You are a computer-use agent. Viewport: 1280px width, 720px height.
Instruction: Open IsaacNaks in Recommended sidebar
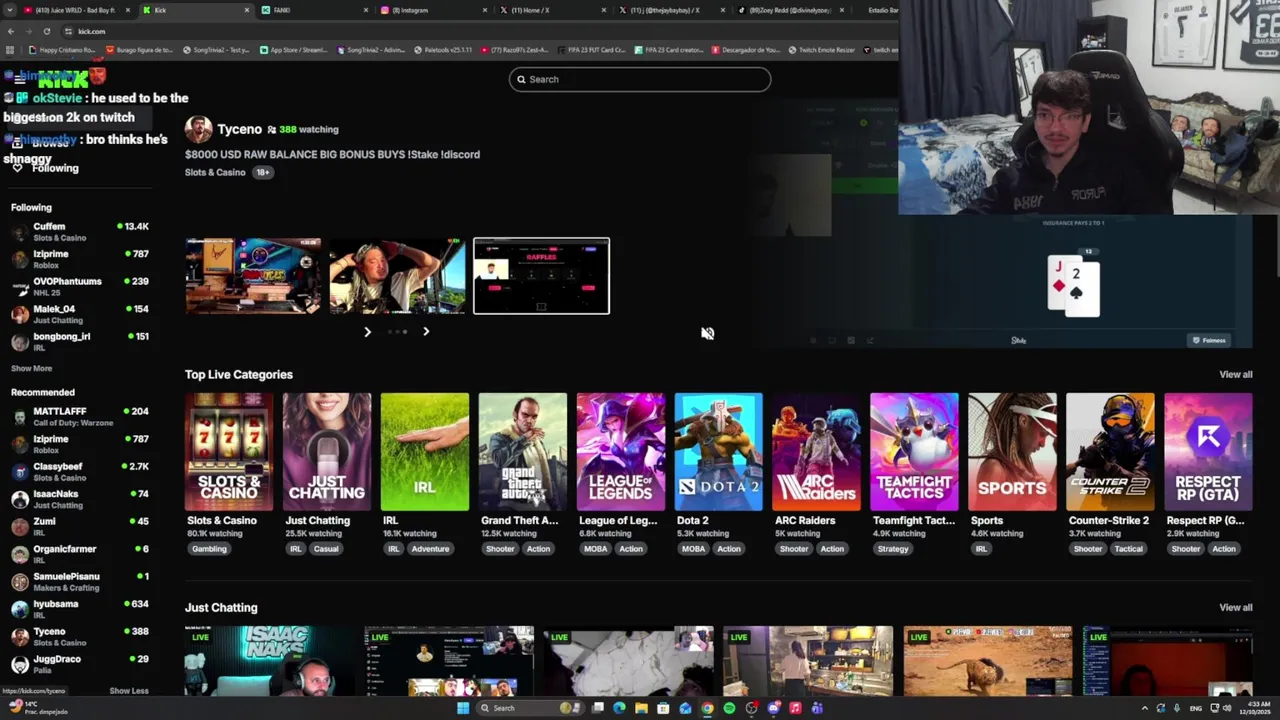click(x=80, y=499)
